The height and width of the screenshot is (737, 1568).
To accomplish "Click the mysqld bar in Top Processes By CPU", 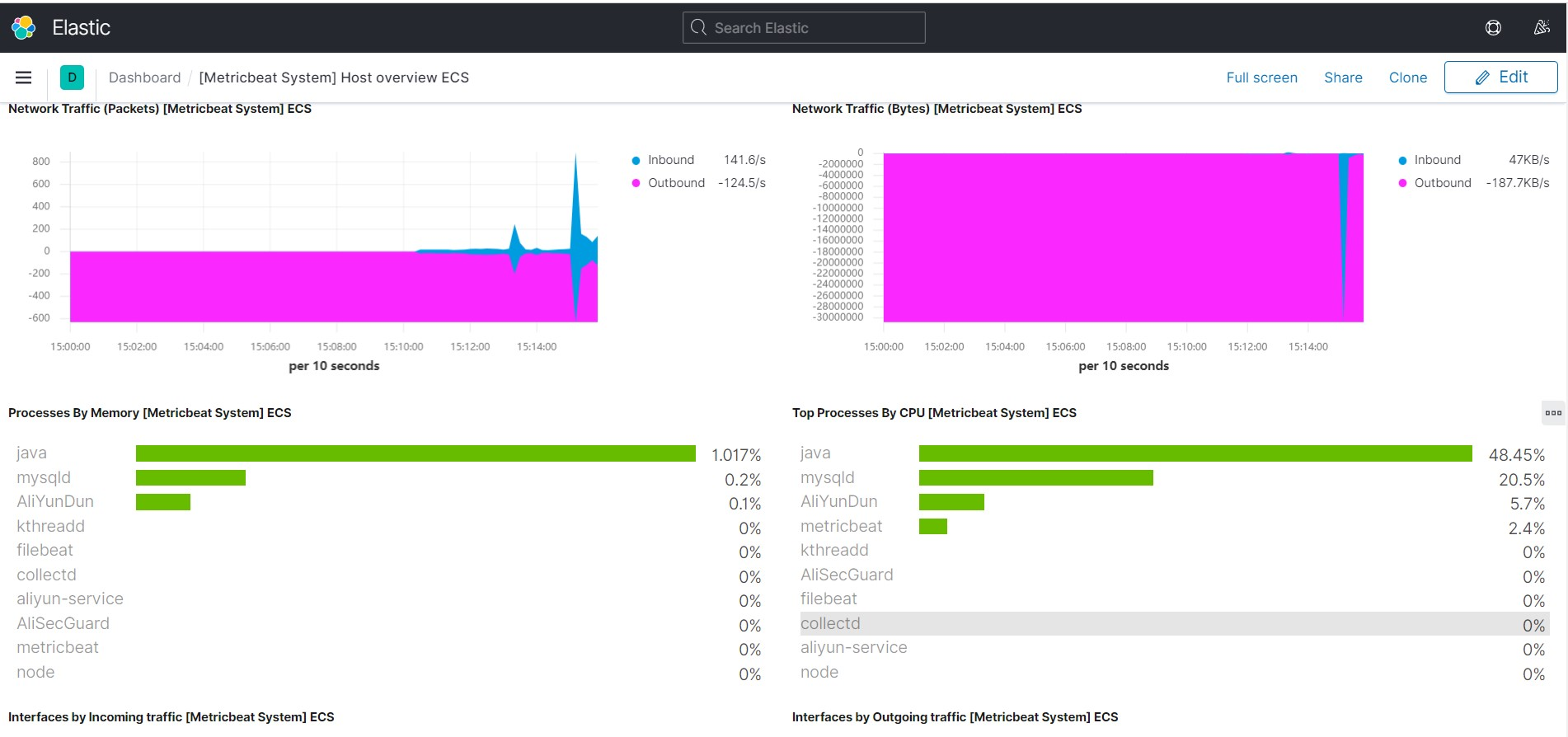I will coord(1036,477).
